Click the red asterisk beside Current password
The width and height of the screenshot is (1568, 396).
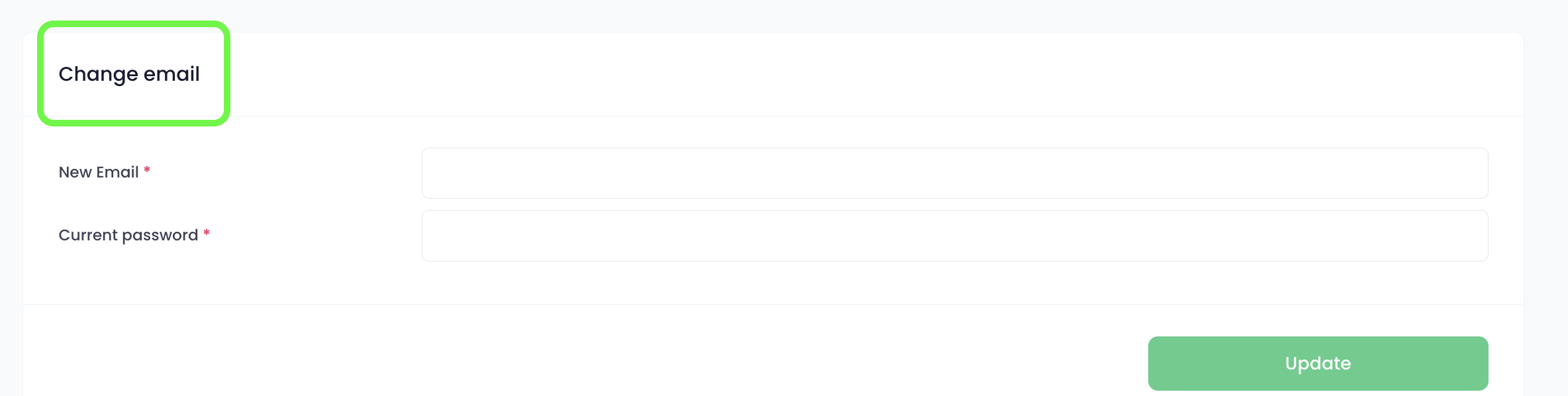pos(207,233)
